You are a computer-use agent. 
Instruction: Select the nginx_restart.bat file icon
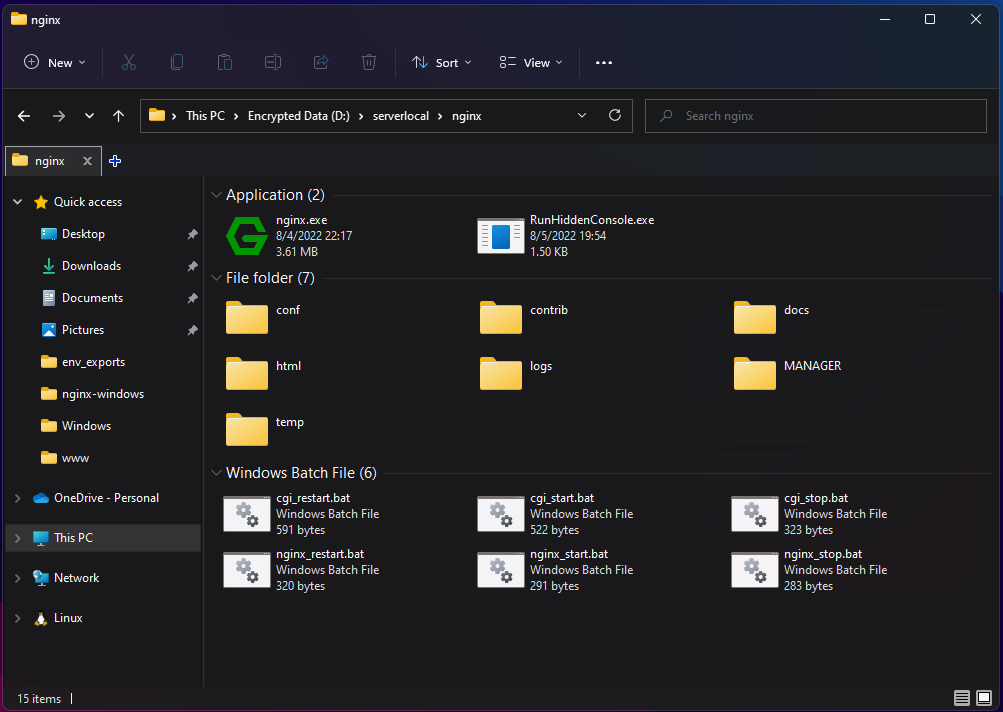point(247,569)
